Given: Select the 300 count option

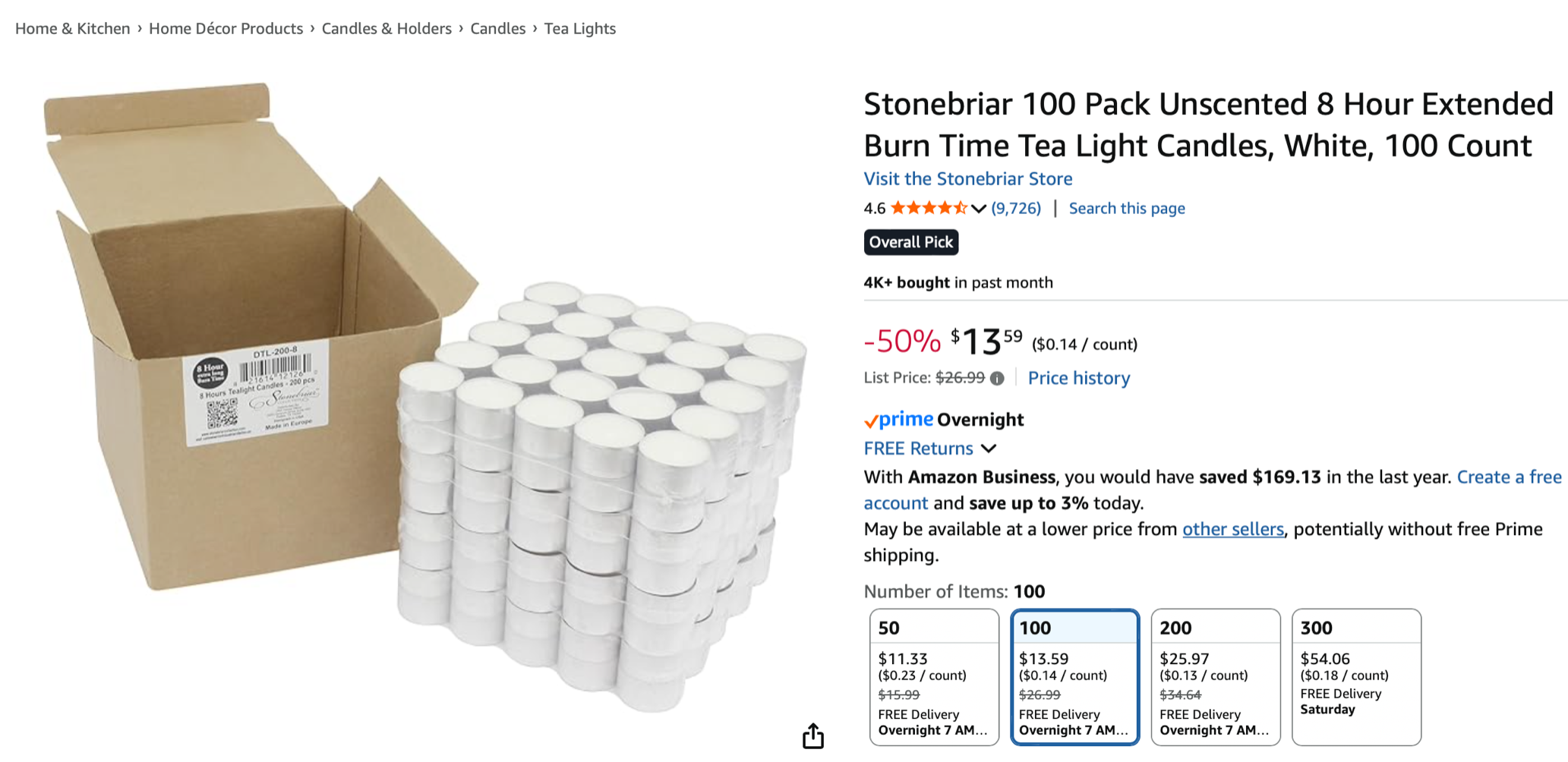Looking at the screenshot, I should click(x=1355, y=676).
